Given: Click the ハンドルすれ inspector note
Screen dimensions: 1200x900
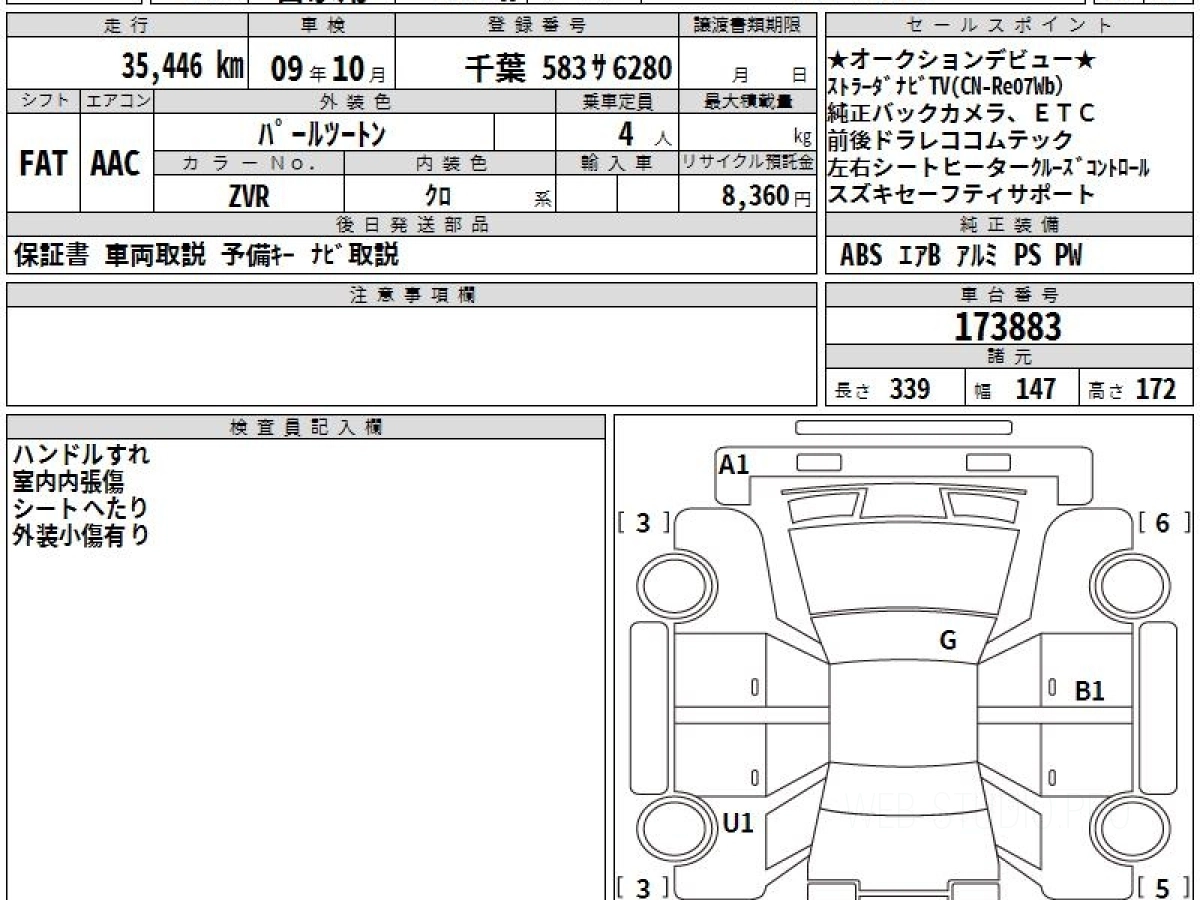Looking at the screenshot, I should click(81, 455).
